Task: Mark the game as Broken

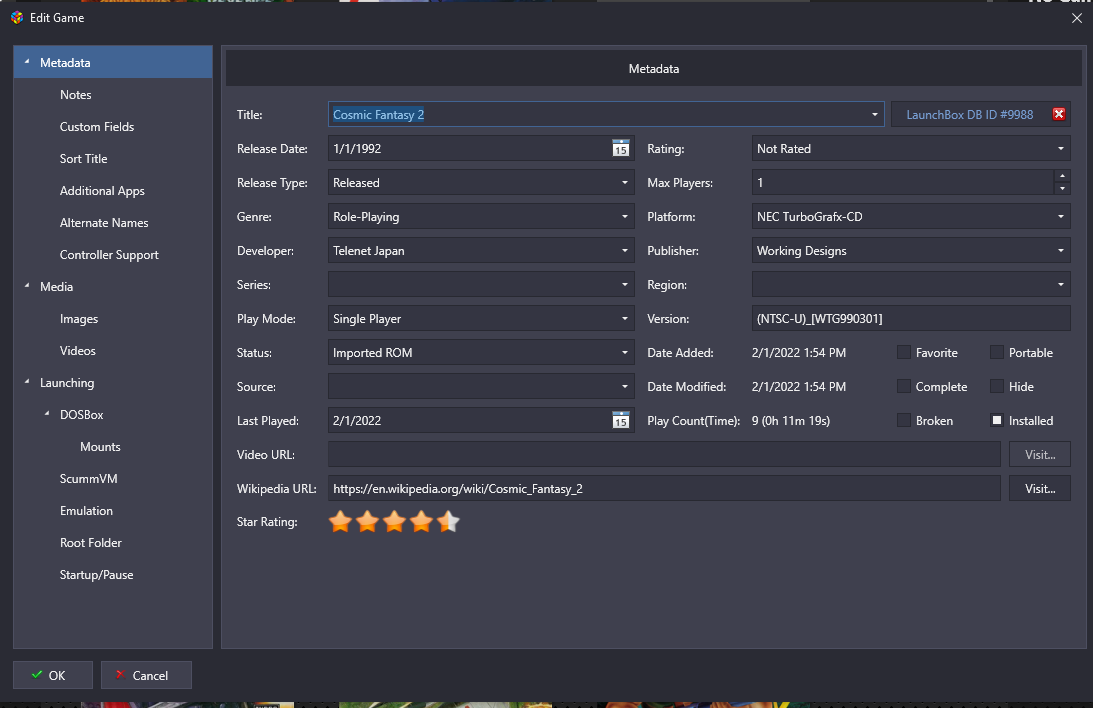Action: tap(903, 420)
